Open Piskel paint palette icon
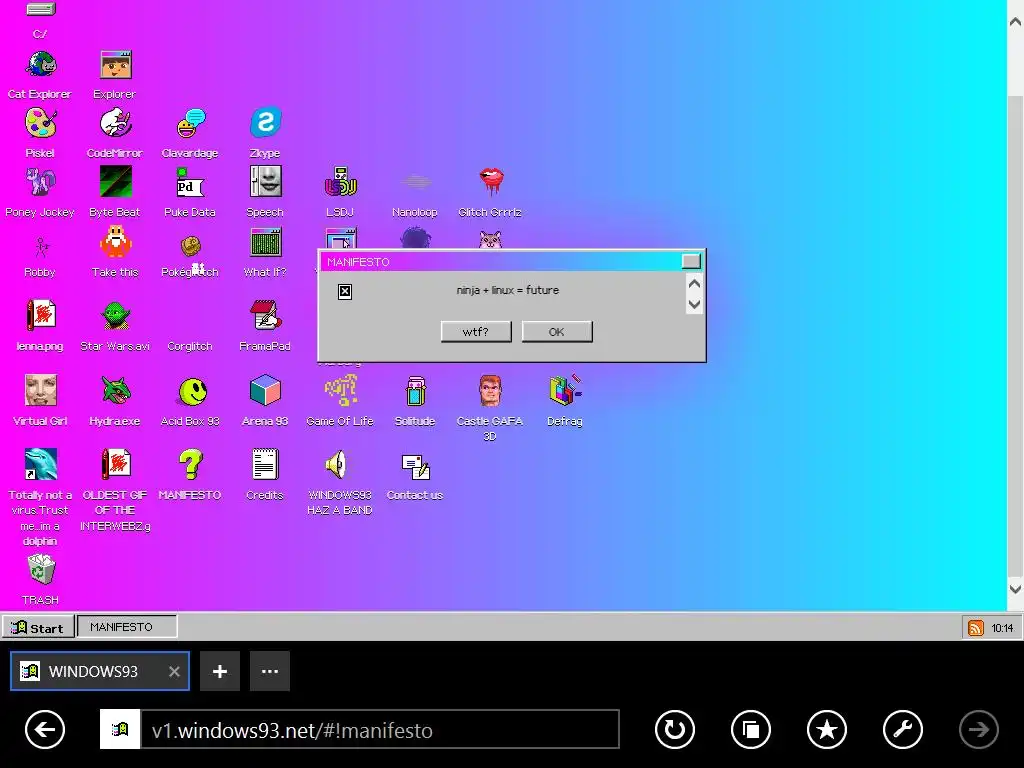This screenshot has width=1024, height=768. [x=40, y=123]
